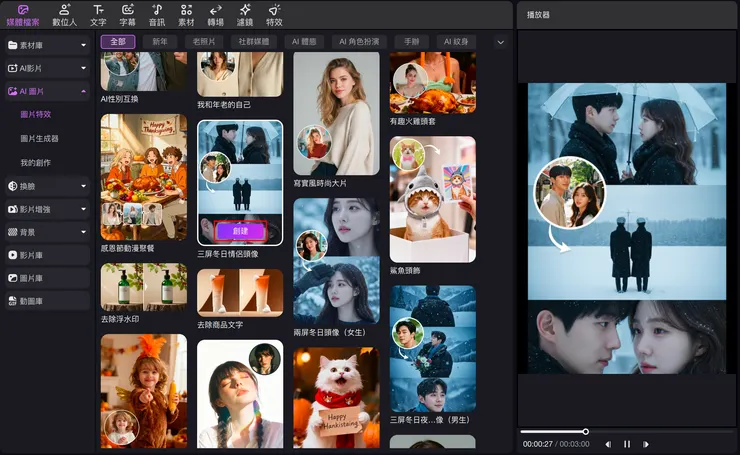Open the 特效 effects tool

point(274,15)
